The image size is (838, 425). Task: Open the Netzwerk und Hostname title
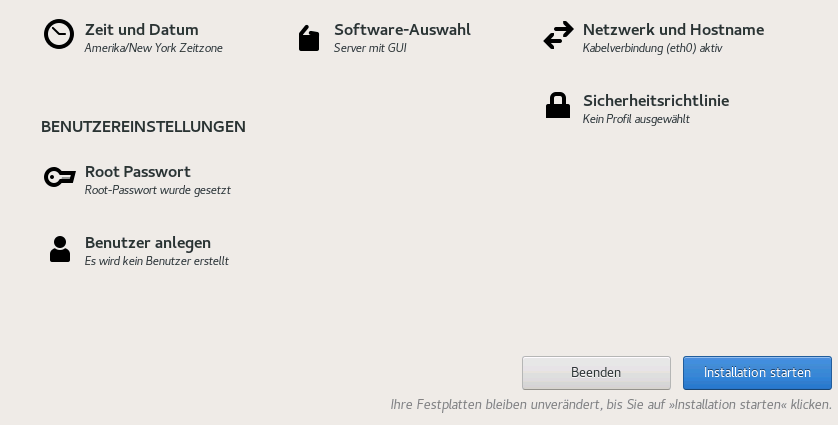pyautogui.click(x=673, y=30)
